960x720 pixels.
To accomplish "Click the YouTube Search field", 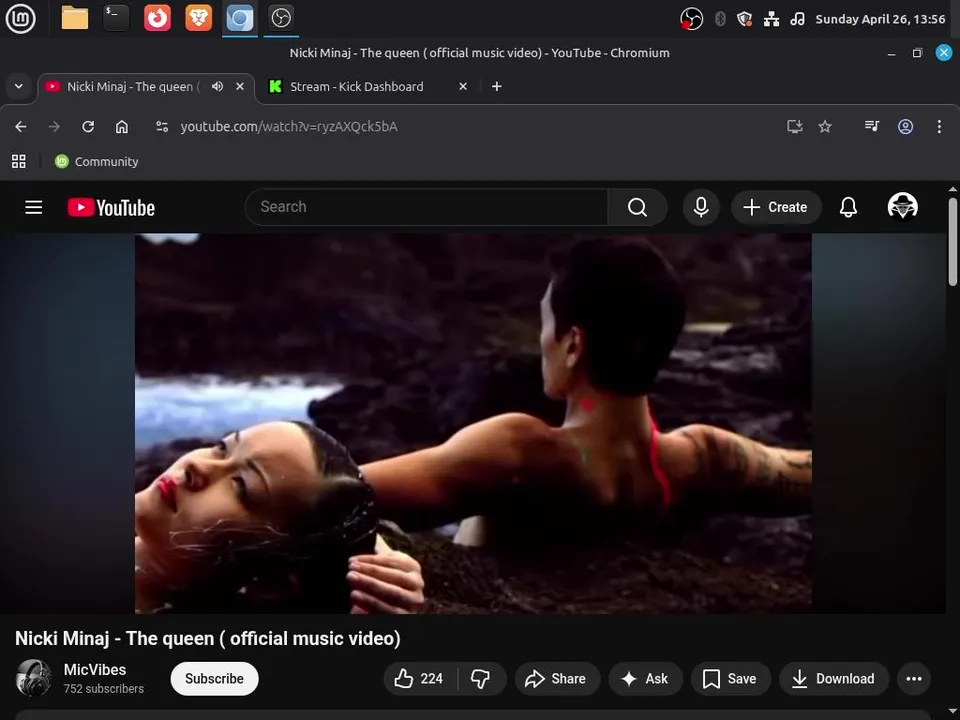I will (427, 207).
